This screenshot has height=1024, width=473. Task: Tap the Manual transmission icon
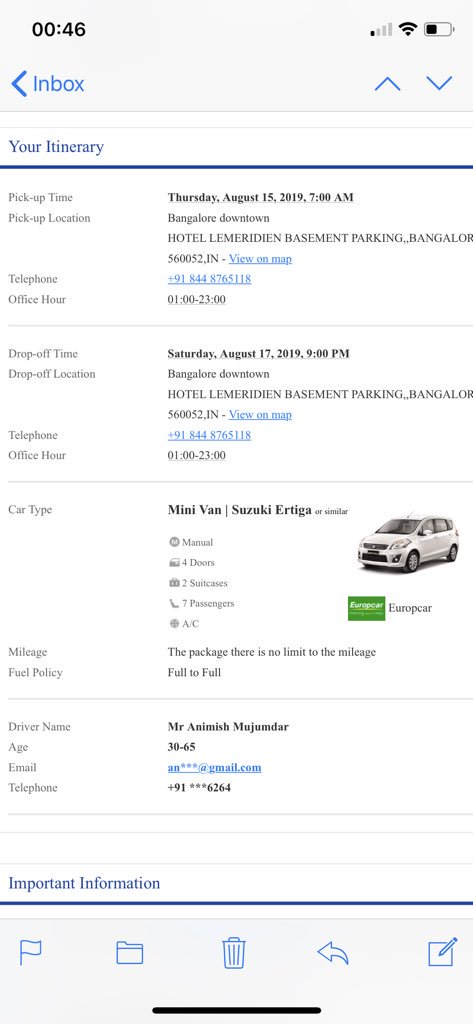174,542
